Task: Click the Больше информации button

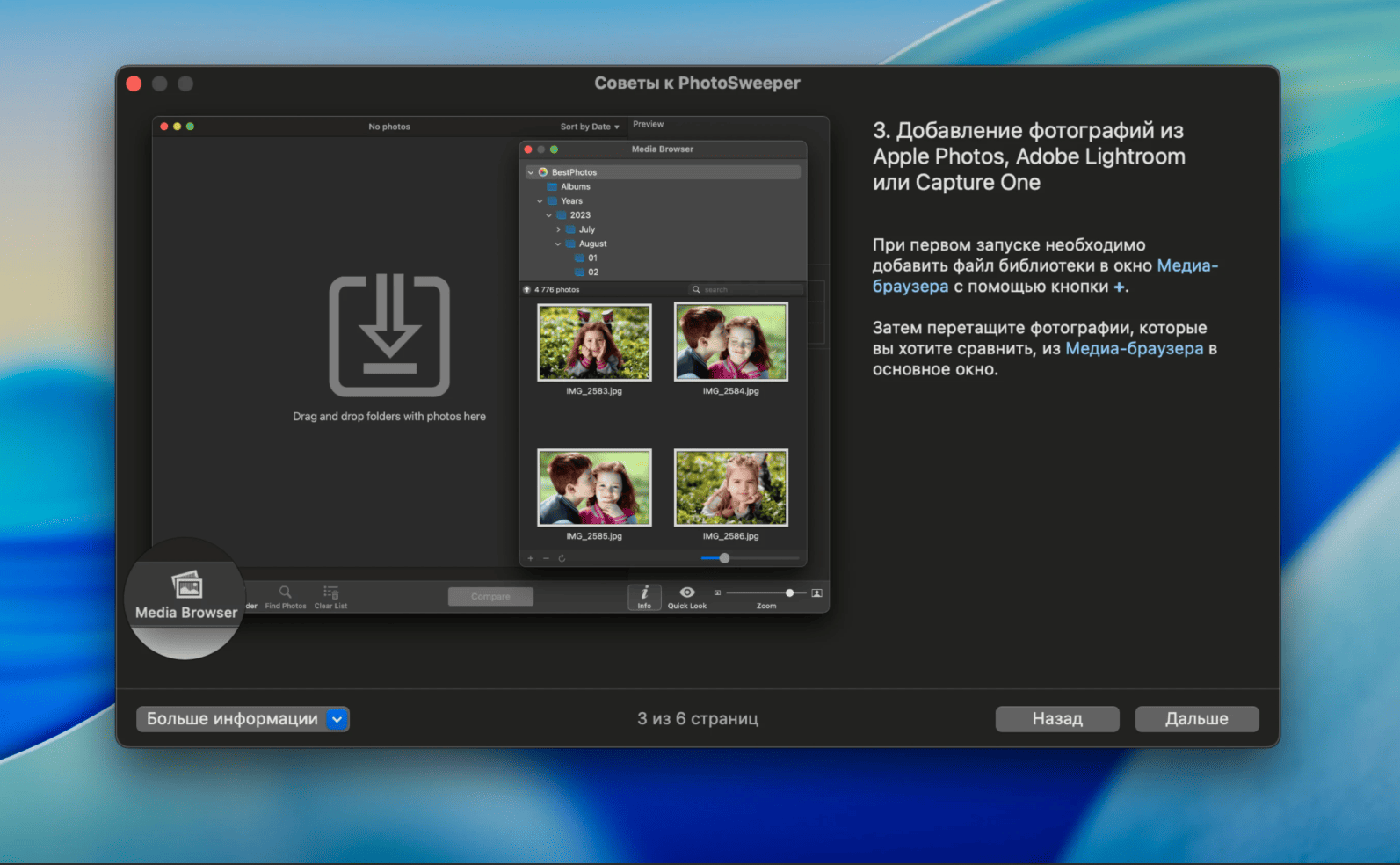Action: 243,719
